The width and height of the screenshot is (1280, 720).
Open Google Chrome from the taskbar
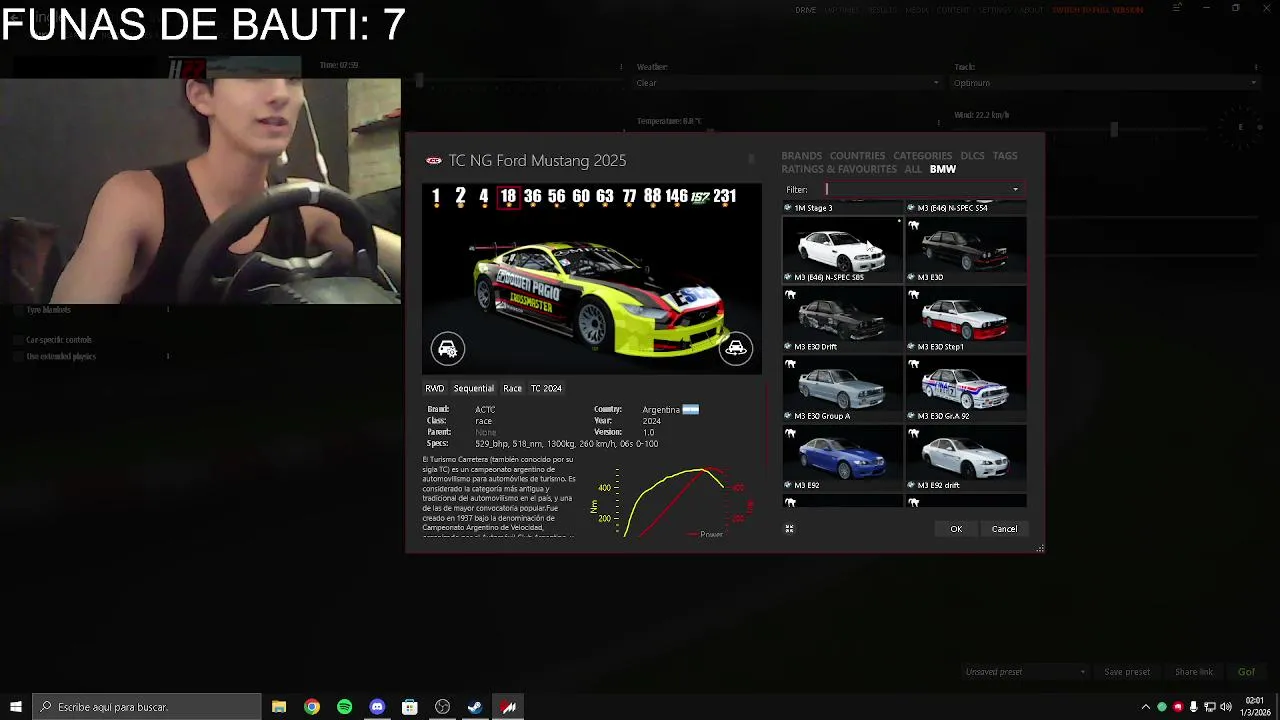click(x=312, y=707)
